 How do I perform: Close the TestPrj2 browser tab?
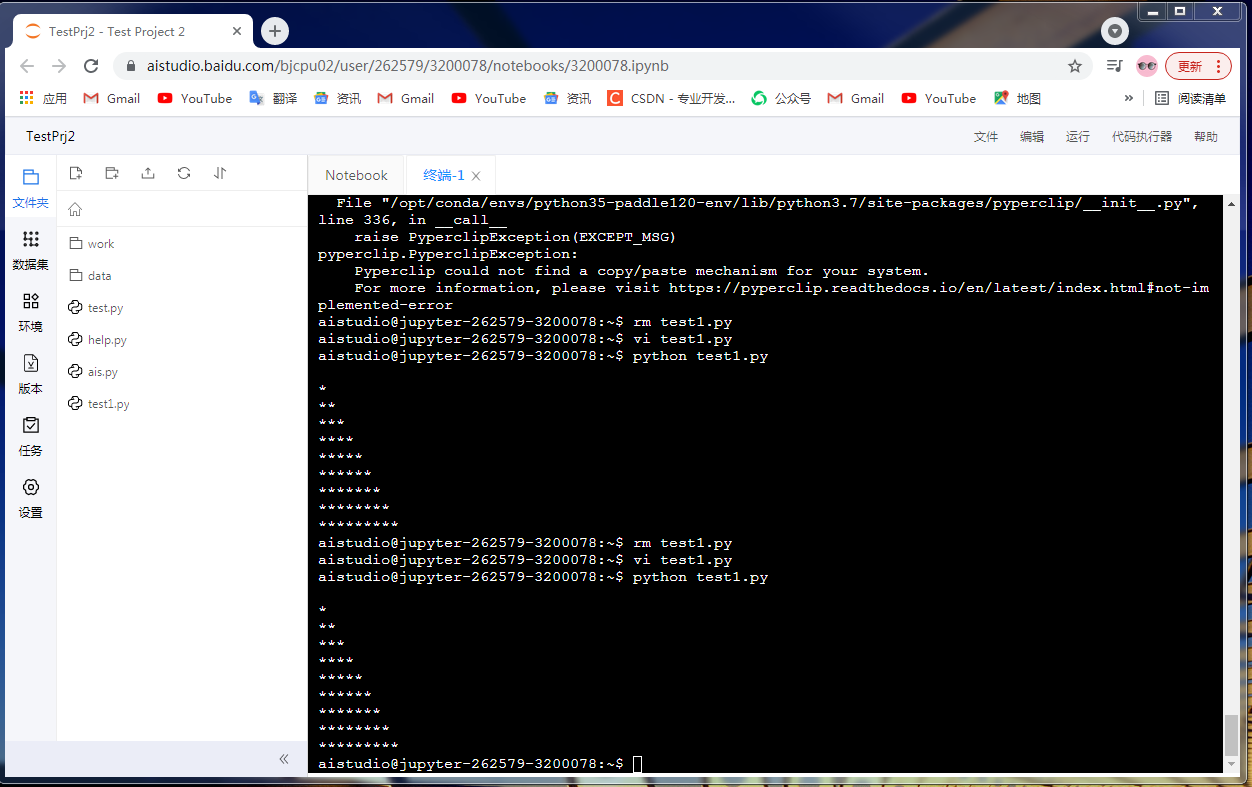point(237,31)
